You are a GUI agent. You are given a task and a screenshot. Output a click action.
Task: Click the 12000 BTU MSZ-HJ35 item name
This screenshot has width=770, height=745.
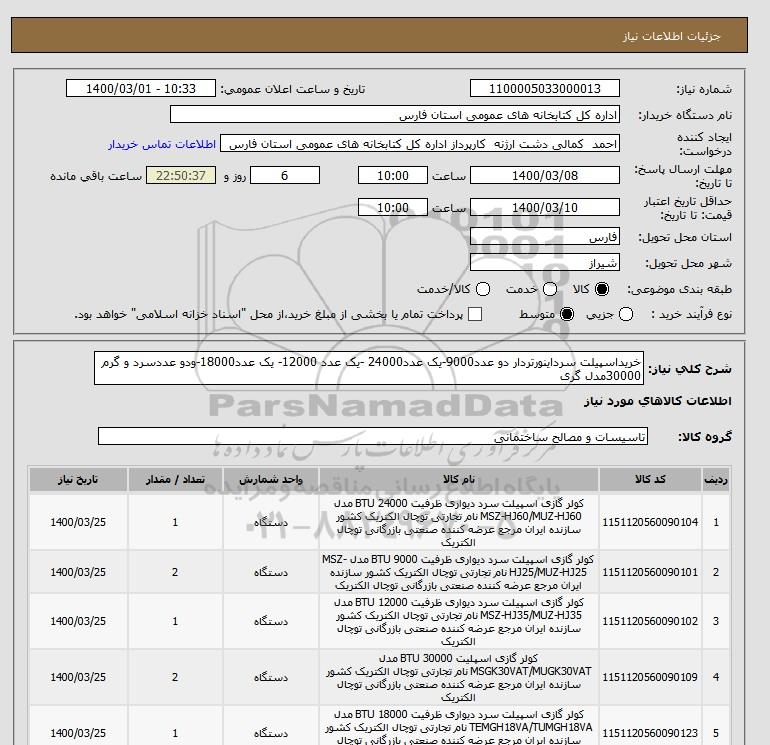point(459,621)
